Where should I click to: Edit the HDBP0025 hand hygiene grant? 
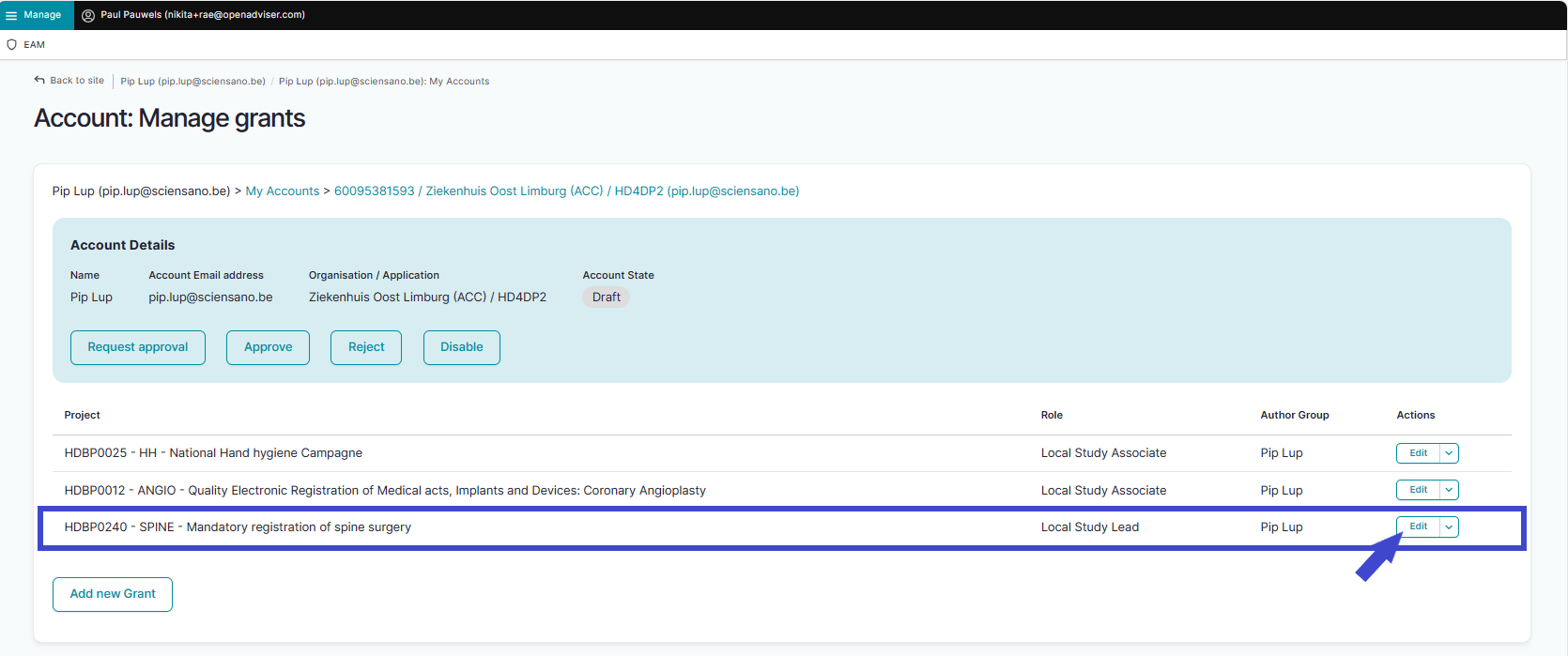coord(1418,453)
